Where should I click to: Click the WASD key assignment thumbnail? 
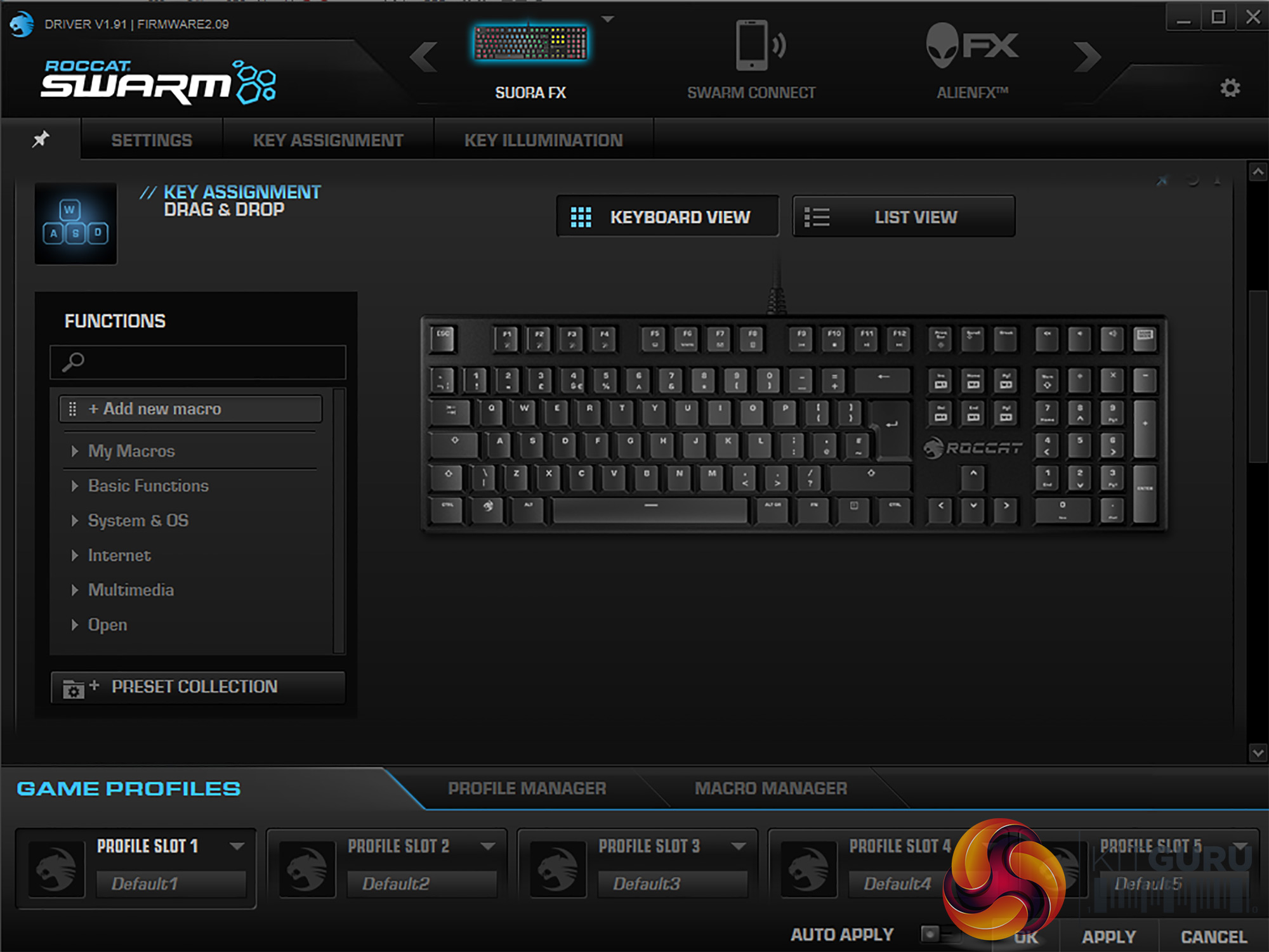[x=76, y=223]
